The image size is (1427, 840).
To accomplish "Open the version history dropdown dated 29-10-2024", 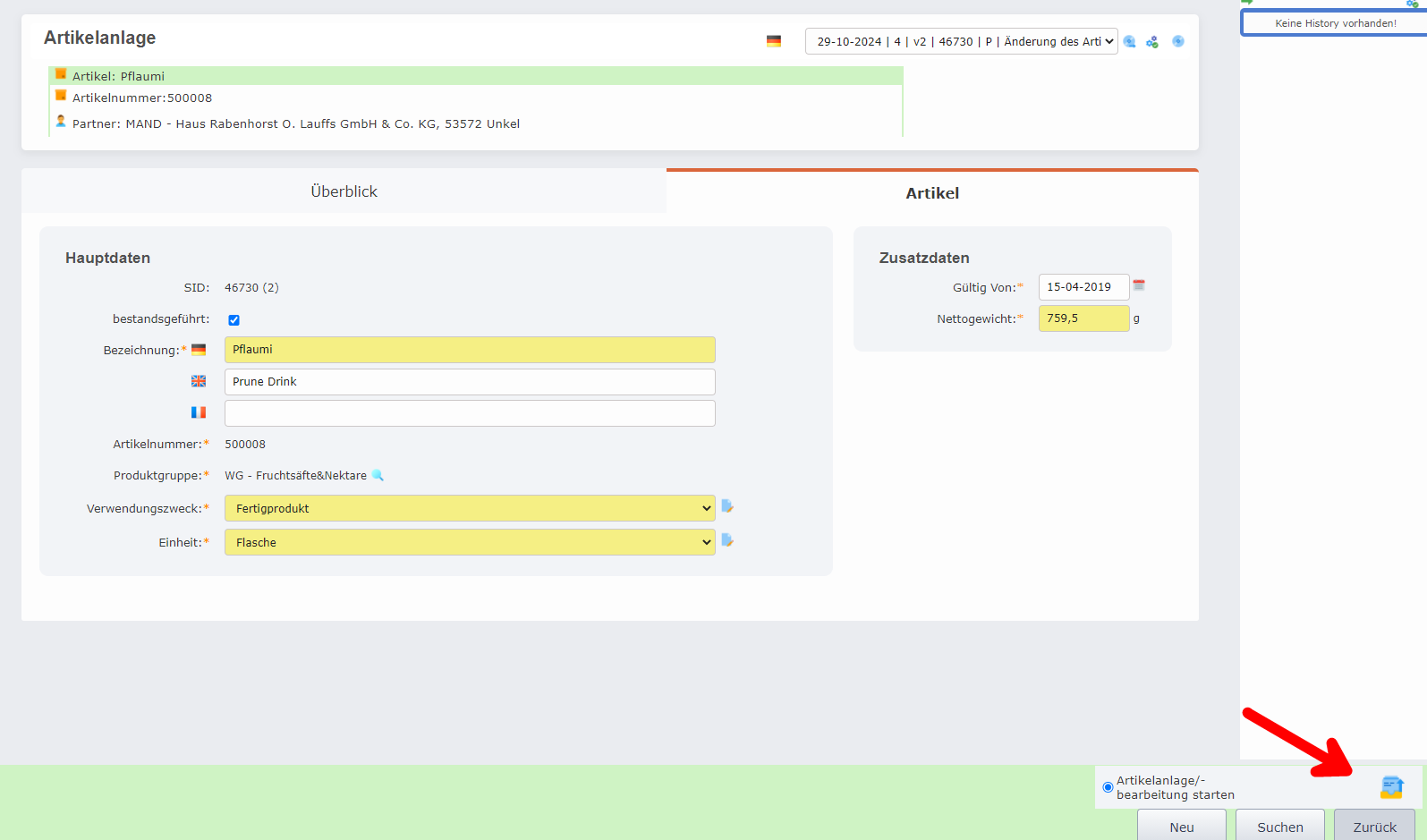I will 961,41.
